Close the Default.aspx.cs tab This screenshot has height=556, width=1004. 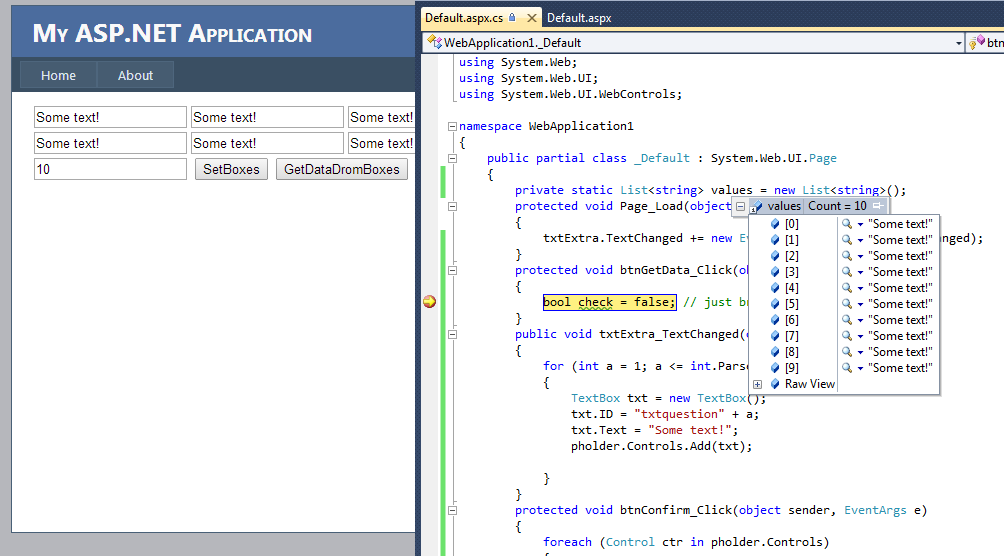(531, 18)
